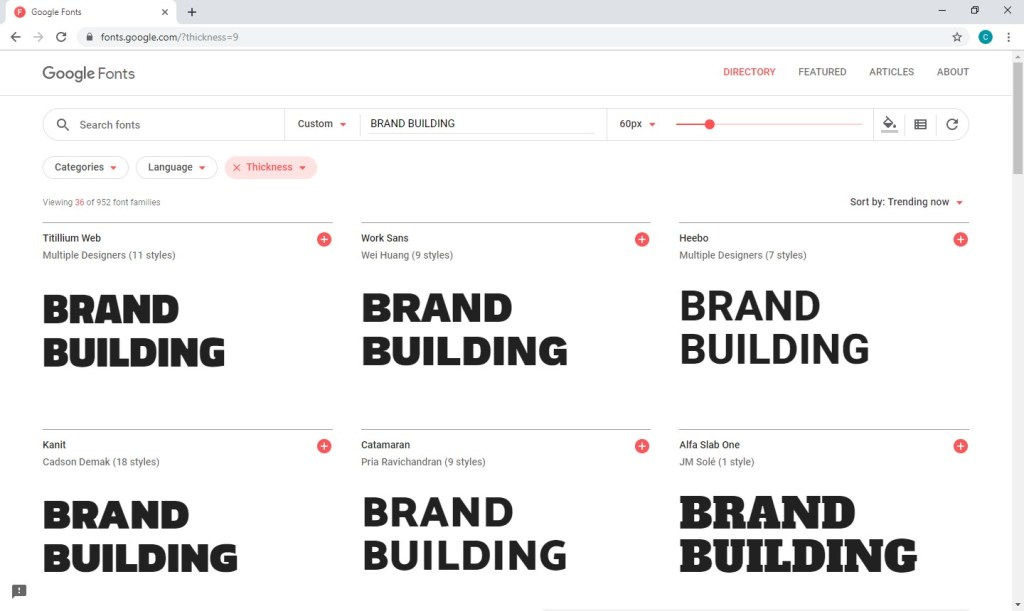Add Alfa Slab One to selection
This screenshot has height=611, width=1024.
click(960, 446)
